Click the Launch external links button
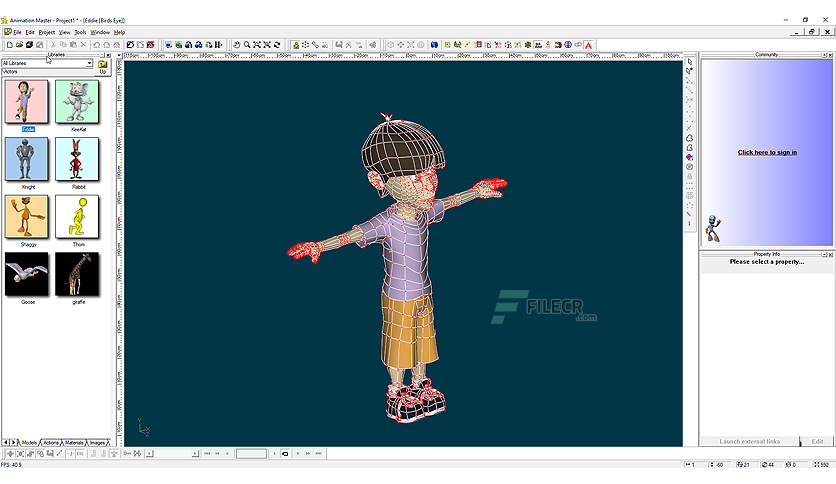Viewport: 836px width, 484px height. pos(750,441)
